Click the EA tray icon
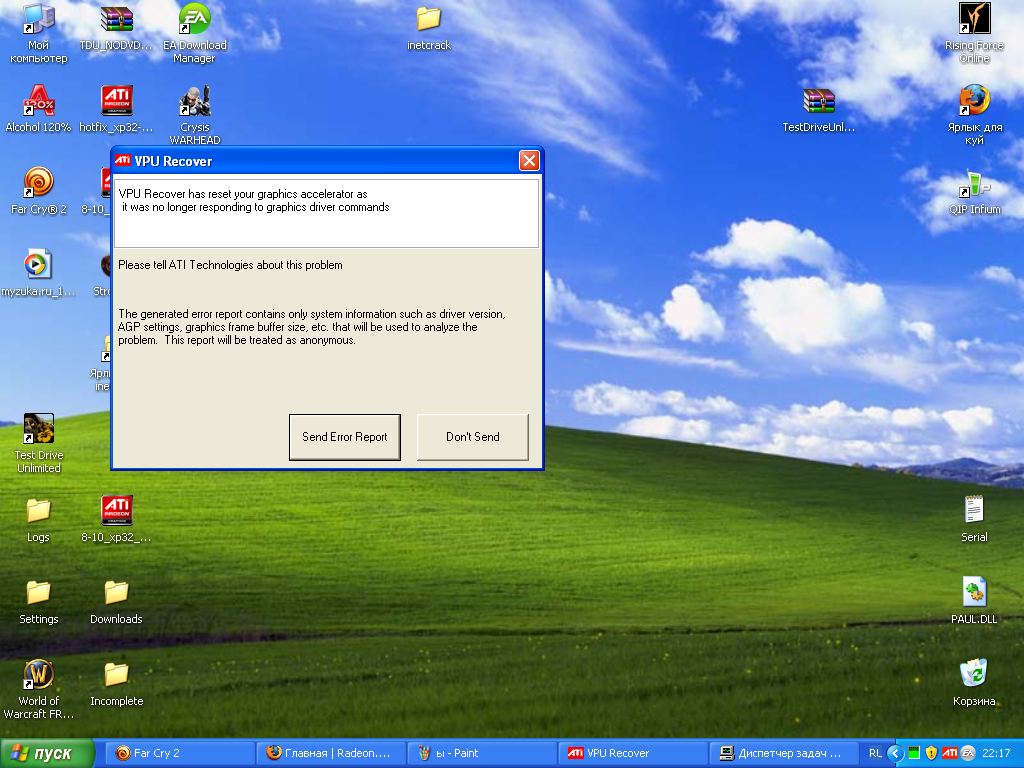Viewport: 1024px width, 768px height. coord(968,753)
